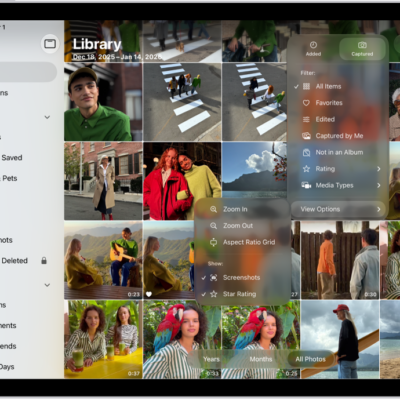Select Aspect Ratio Grid menu entry
400x400 pixels.
(x=242, y=242)
